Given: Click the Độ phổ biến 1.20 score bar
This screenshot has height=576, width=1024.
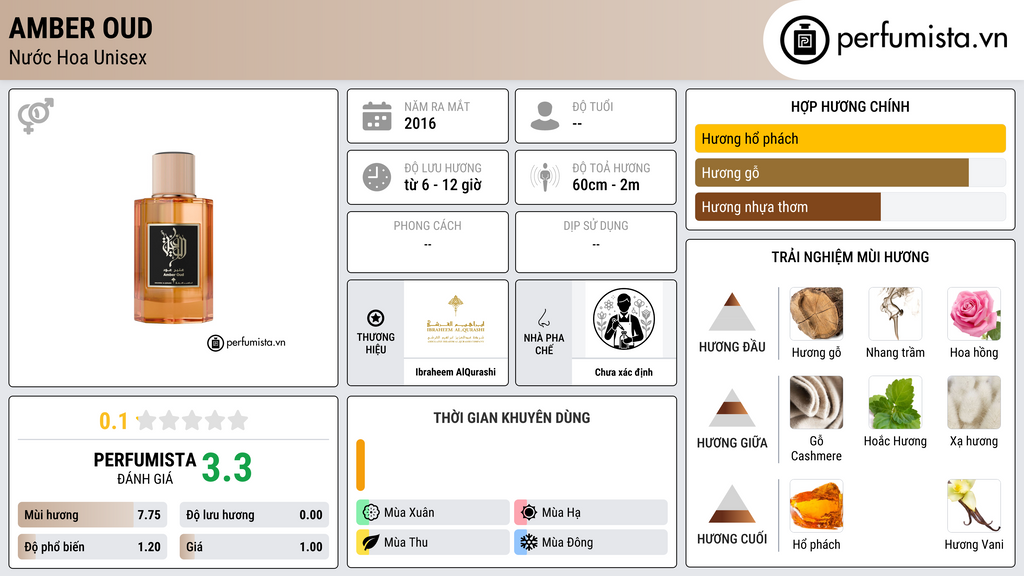Looking at the screenshot, I should [x=92, y=547].
